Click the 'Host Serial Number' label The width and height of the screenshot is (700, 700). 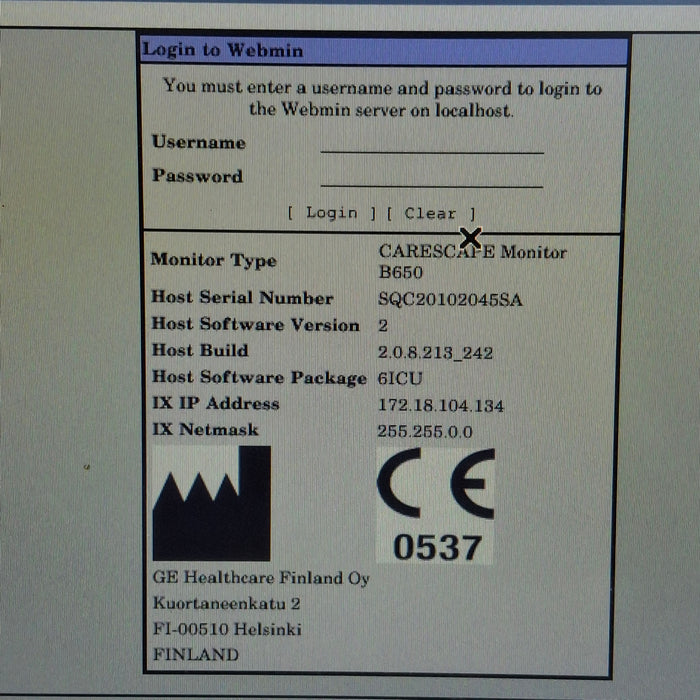point(242,297)
